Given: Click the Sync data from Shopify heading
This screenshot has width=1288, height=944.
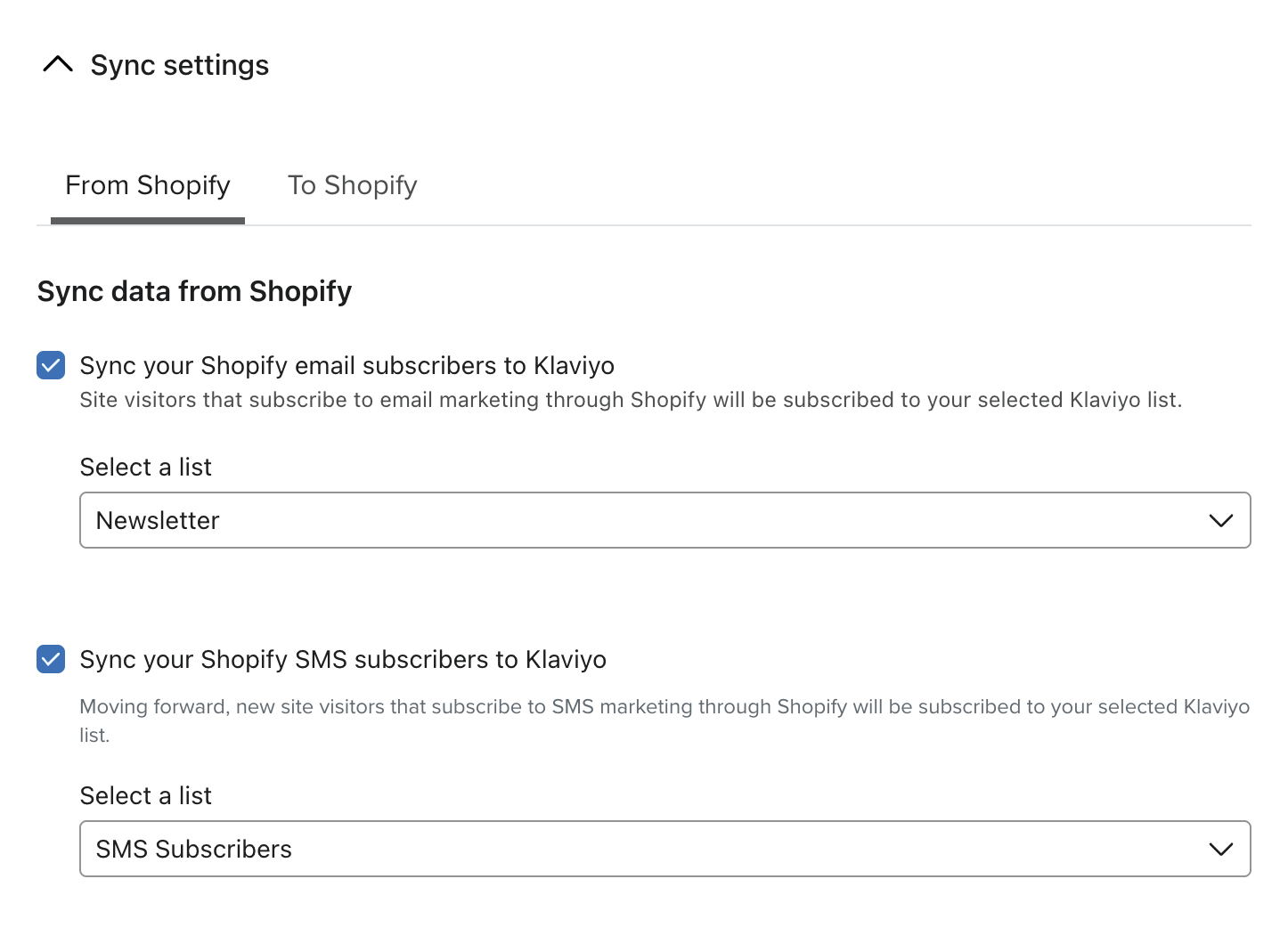Looking at the screenshot, I should click(x=194, y=290).
